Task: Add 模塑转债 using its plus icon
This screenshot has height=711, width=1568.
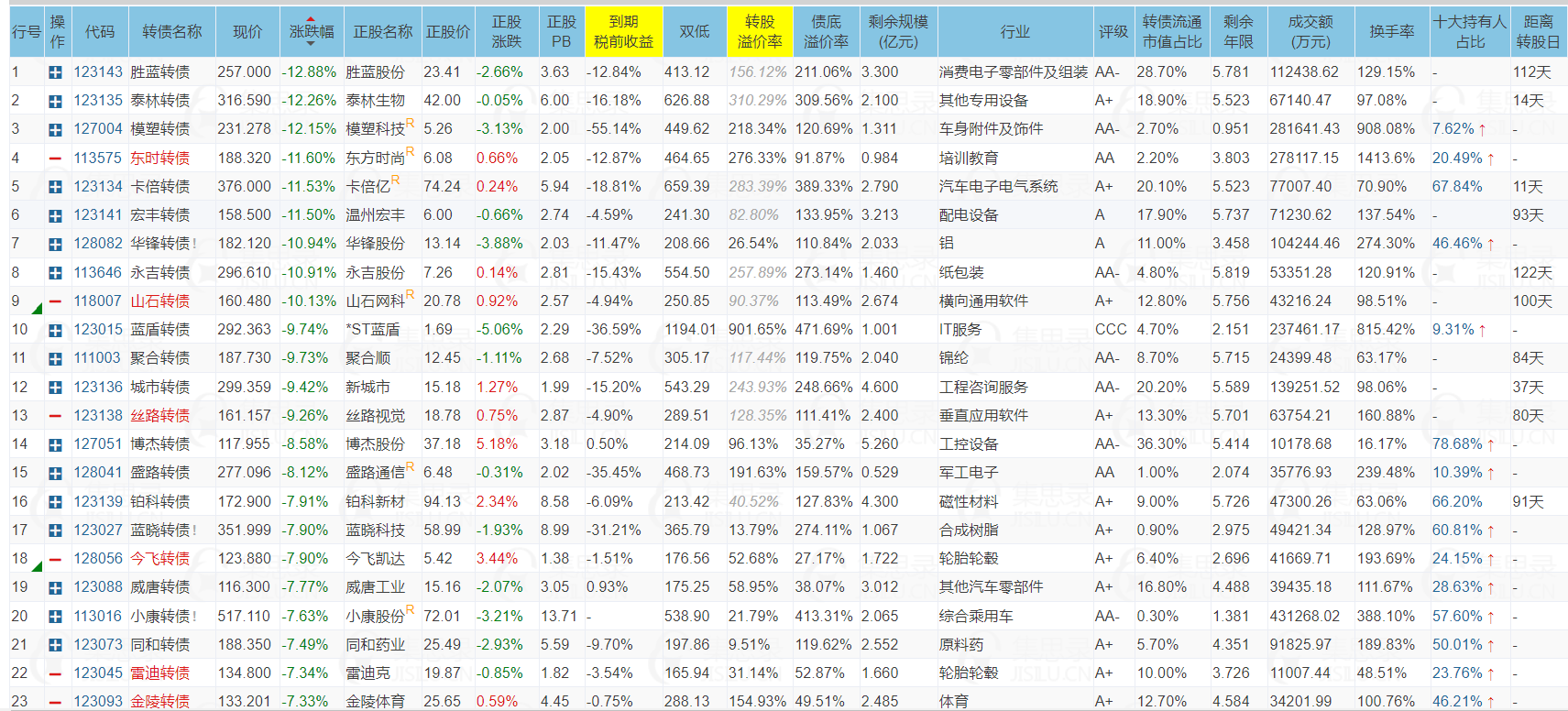Action: (56, 130)
